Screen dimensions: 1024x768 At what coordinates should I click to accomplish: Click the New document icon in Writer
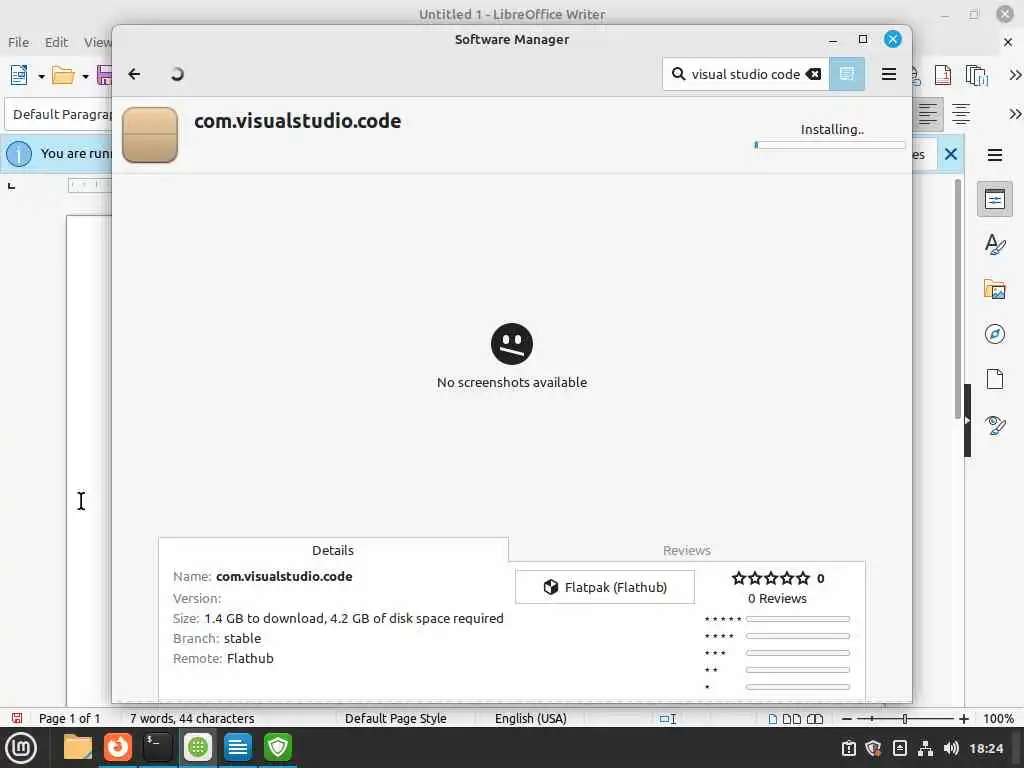[x=19, y=75]
